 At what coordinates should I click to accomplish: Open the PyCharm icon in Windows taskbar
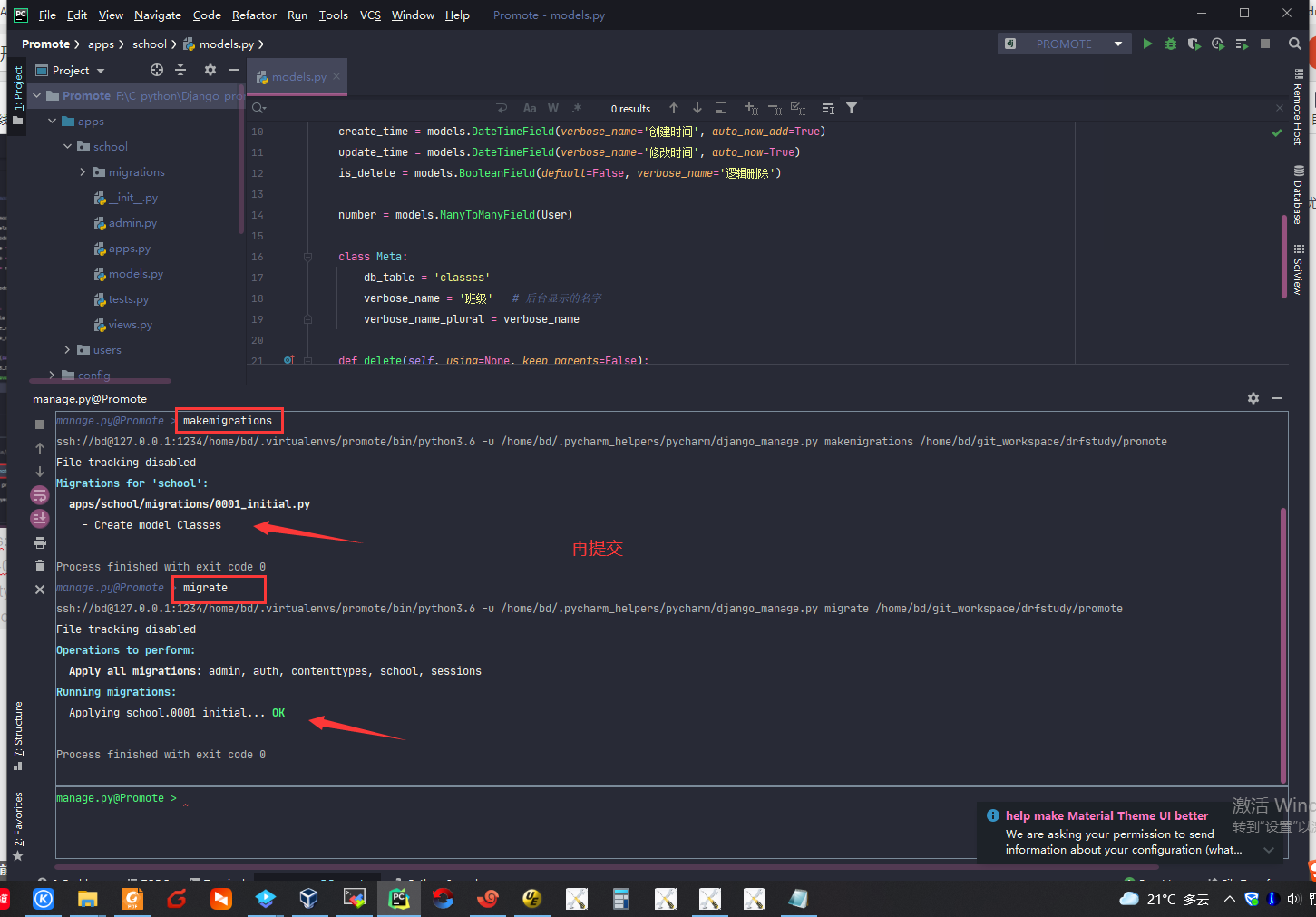[399, 898]
